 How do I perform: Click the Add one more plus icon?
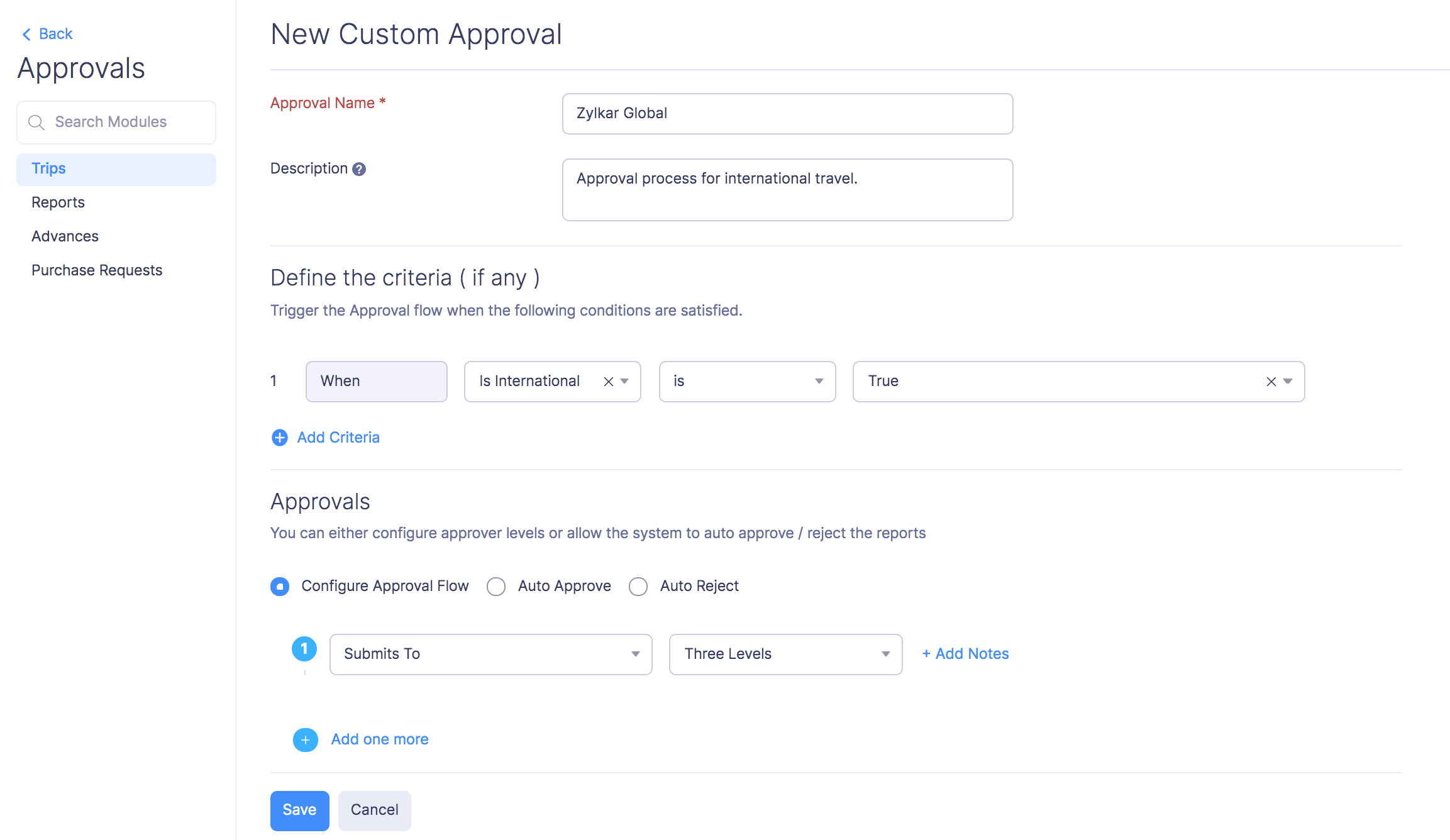tap(306, 740)
